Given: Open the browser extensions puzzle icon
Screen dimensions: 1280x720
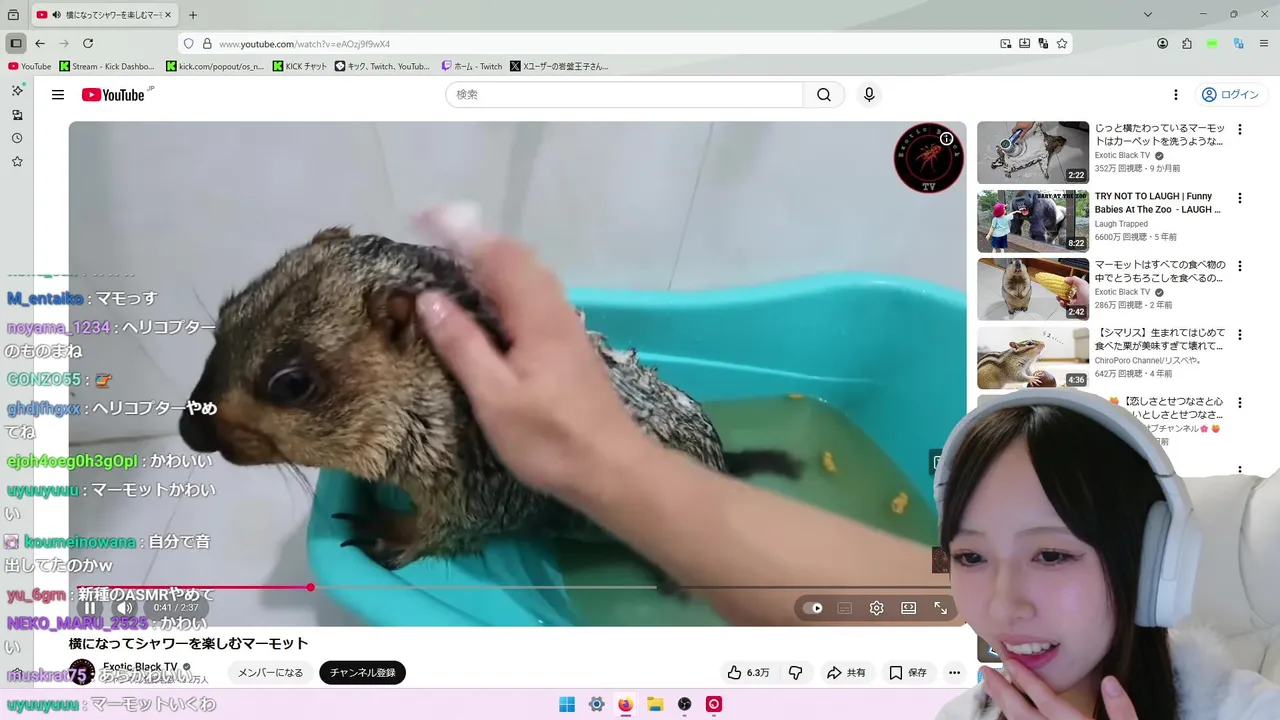Looking at the screenshot, I should click(1187, 44).
